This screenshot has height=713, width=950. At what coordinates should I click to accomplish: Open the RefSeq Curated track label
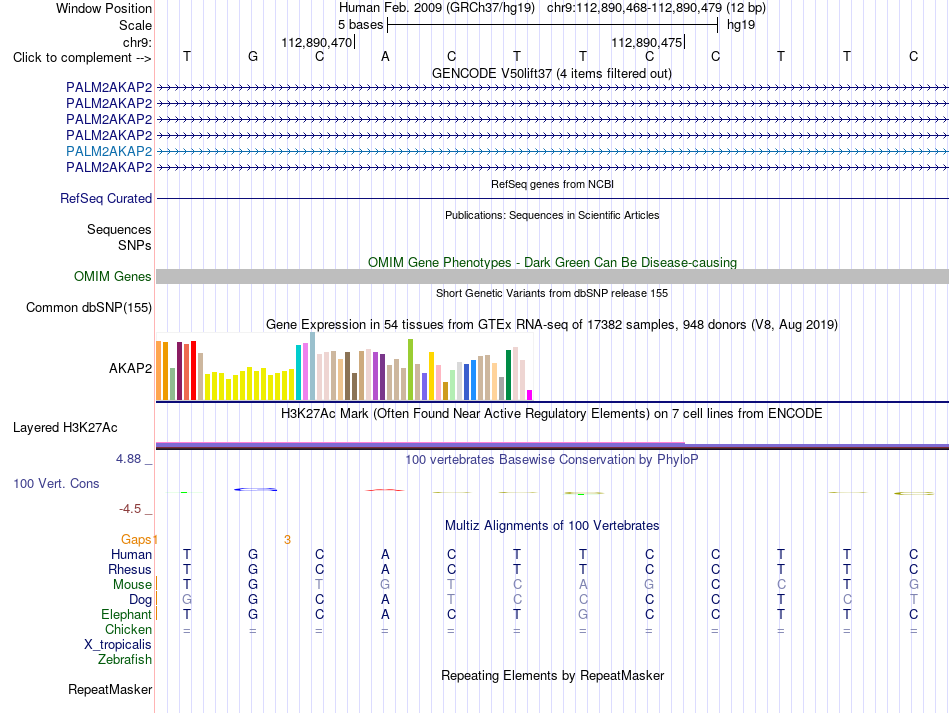(x=106, y=199)
